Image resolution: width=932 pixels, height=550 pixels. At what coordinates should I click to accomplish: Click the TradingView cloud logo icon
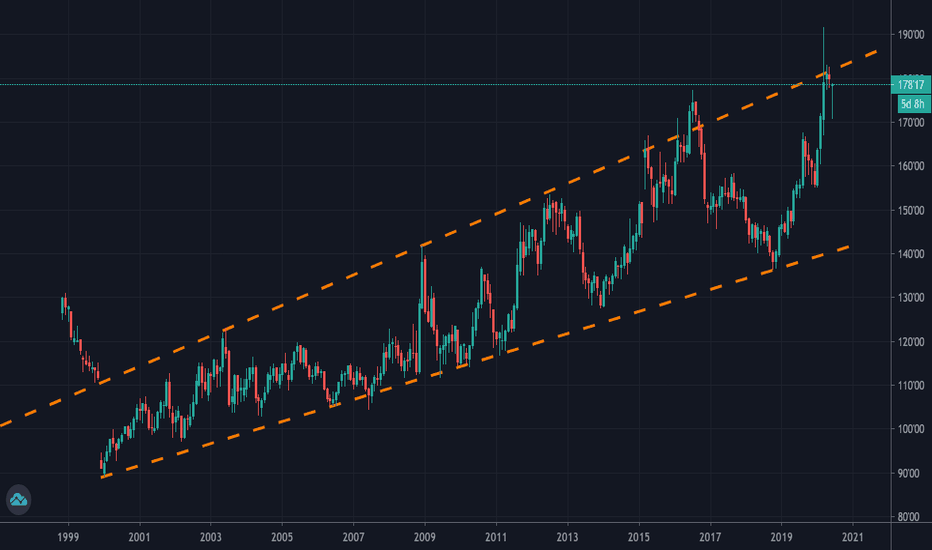click(x=18, y=499)
